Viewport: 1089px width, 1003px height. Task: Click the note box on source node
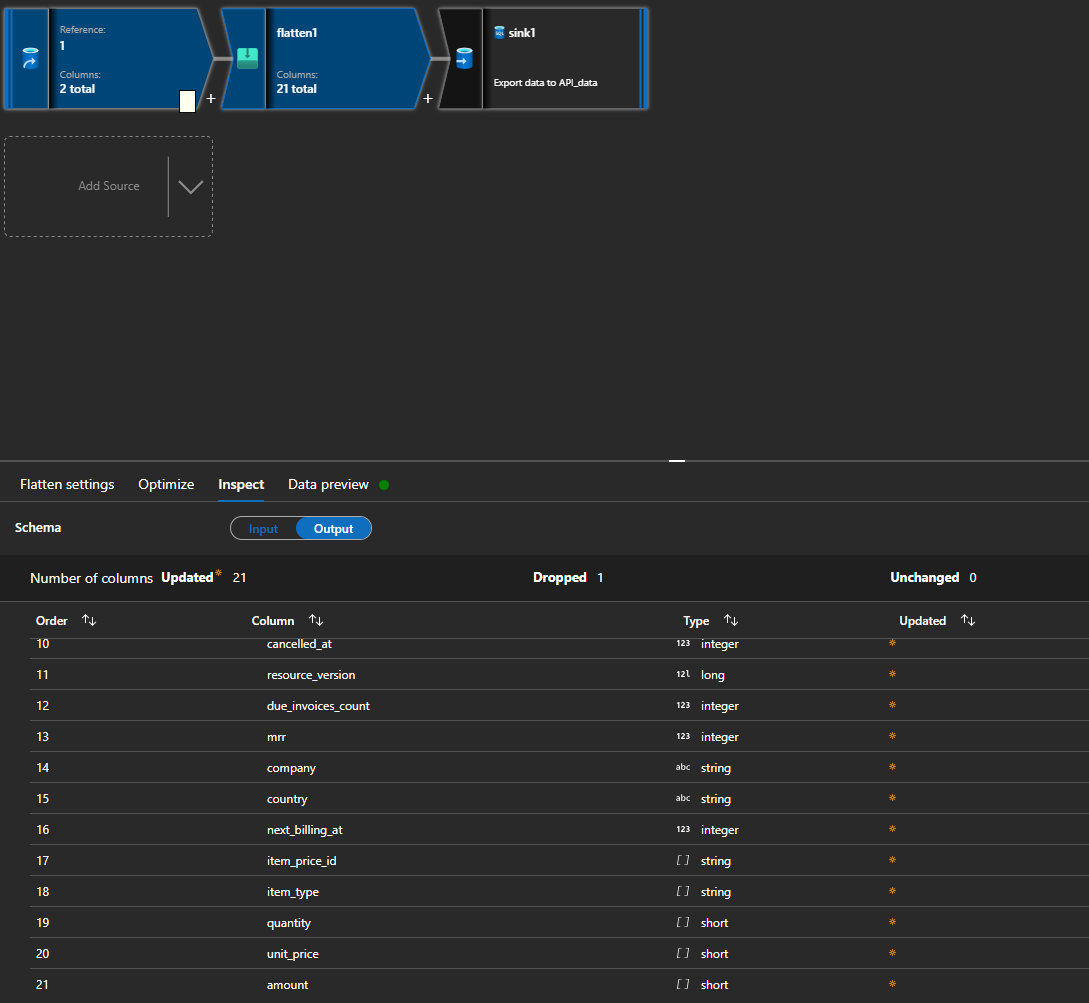tap(188, 101)
